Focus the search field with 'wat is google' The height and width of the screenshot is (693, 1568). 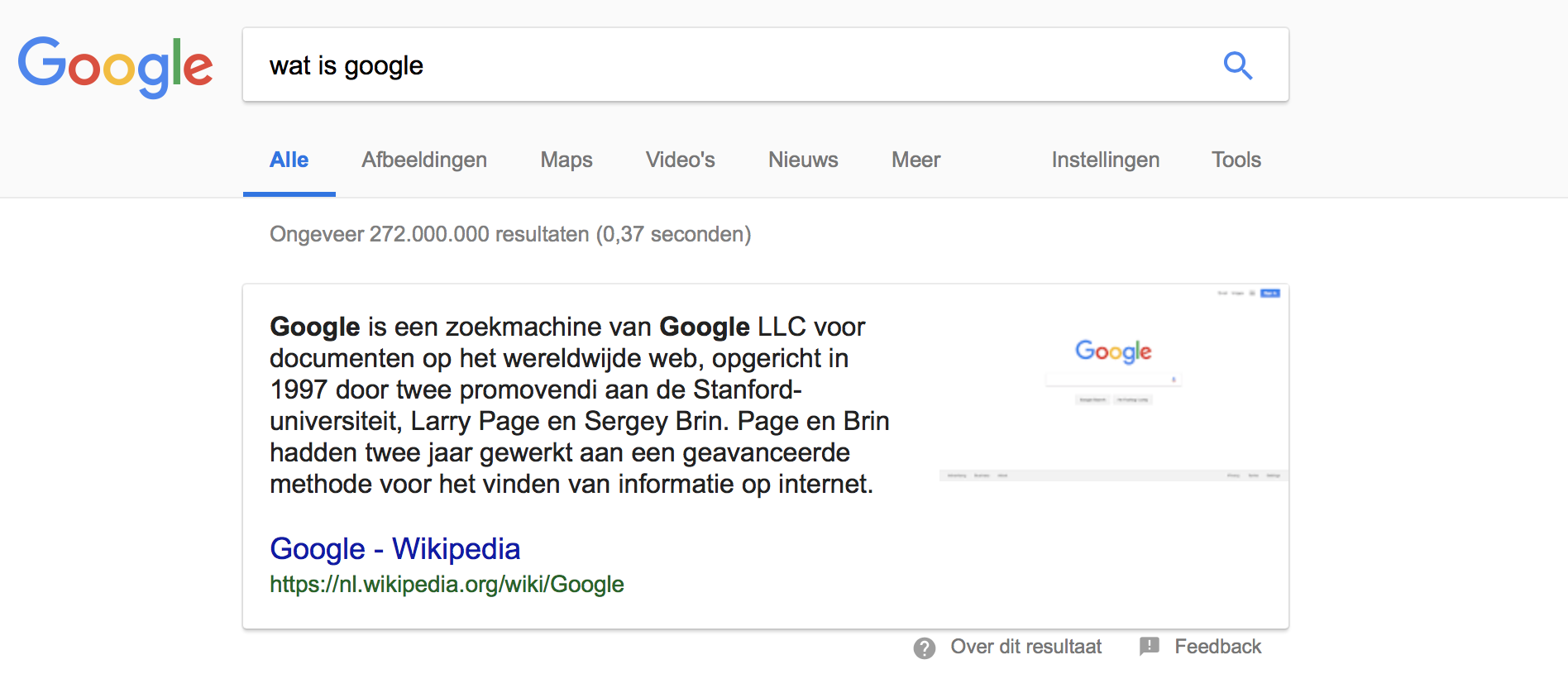coord(728,65)
